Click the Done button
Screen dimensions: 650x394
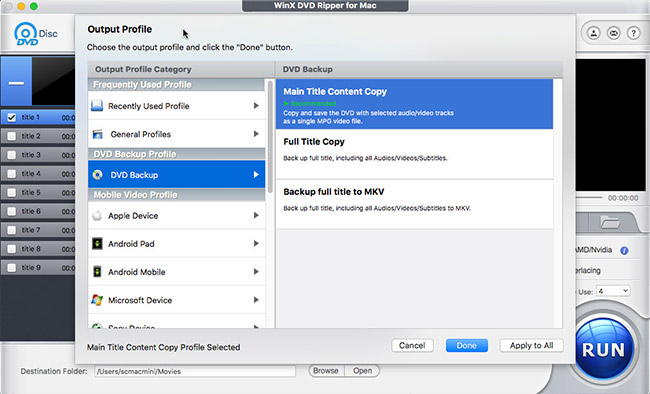[467, 345]
